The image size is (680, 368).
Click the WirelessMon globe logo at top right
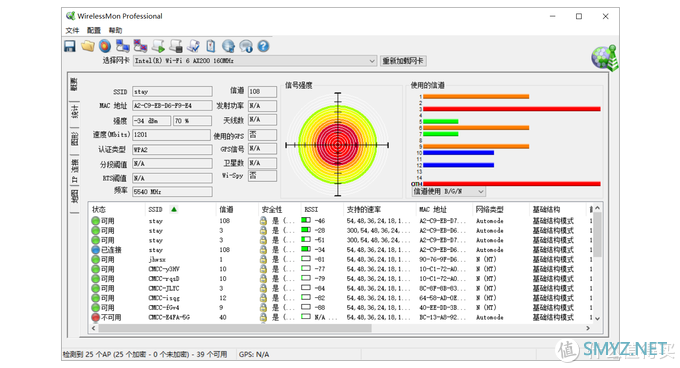(605, 58)
